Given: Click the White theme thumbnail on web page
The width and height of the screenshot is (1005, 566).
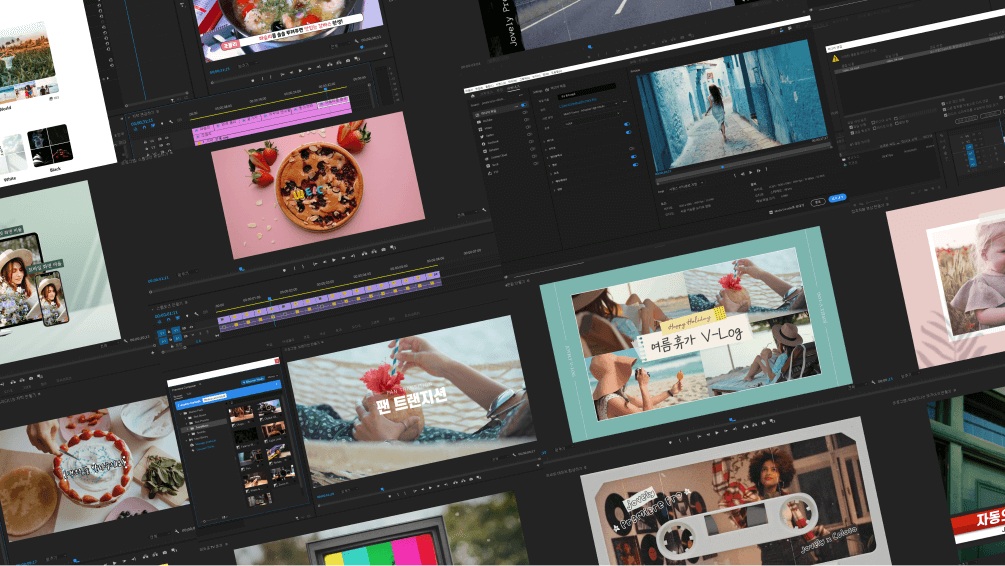Looking at the screenshot, I should click(13, 154).
